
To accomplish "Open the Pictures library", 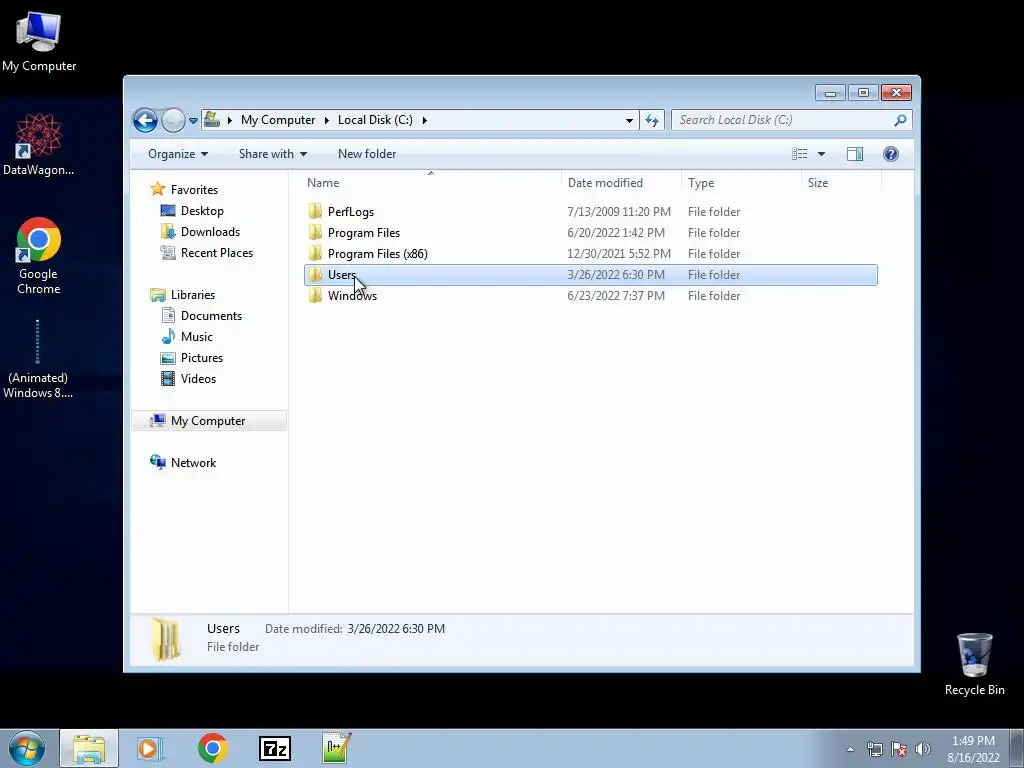I will tap(202, 358).
